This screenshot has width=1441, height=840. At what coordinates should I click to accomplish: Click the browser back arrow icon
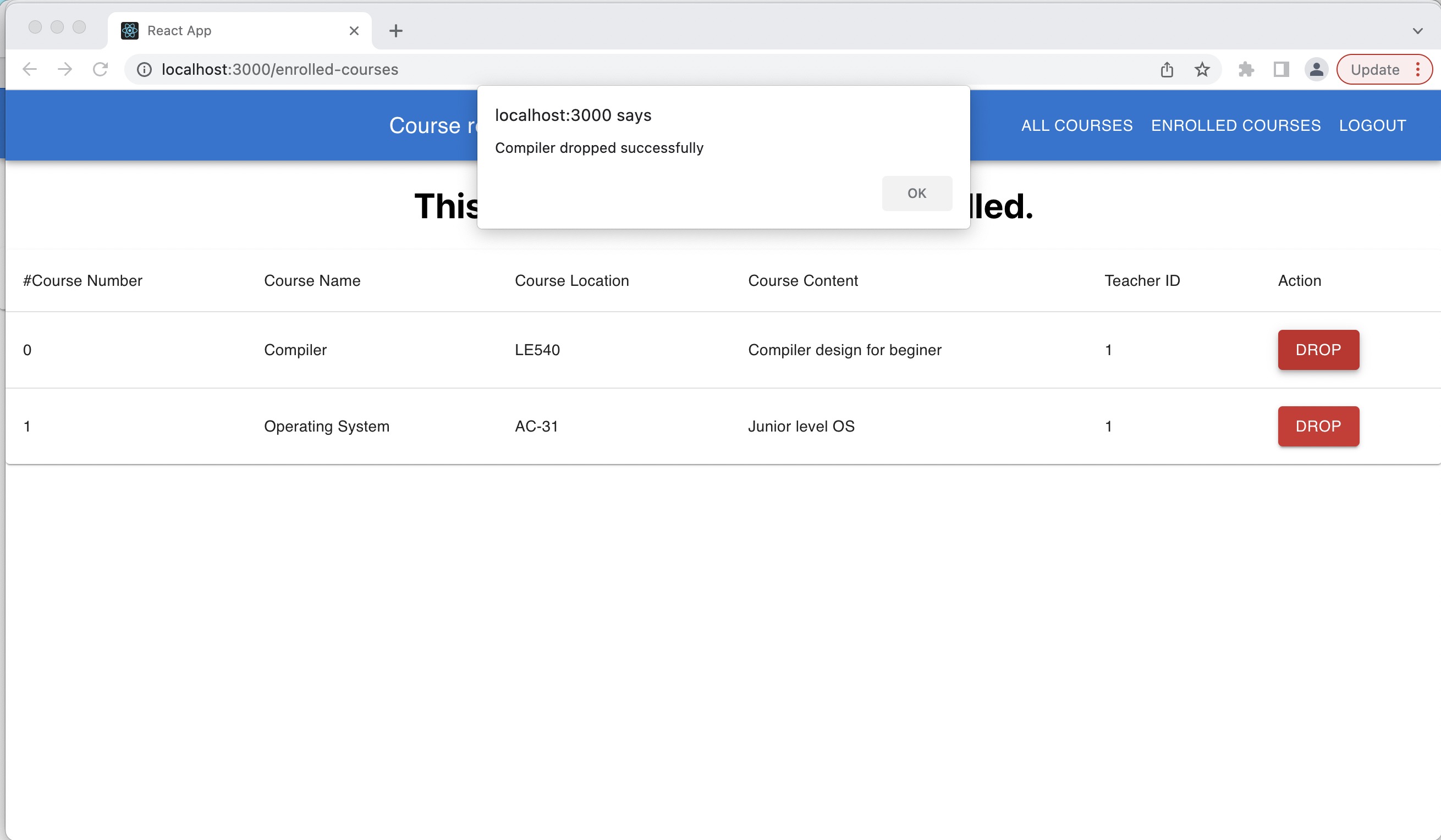30,70
